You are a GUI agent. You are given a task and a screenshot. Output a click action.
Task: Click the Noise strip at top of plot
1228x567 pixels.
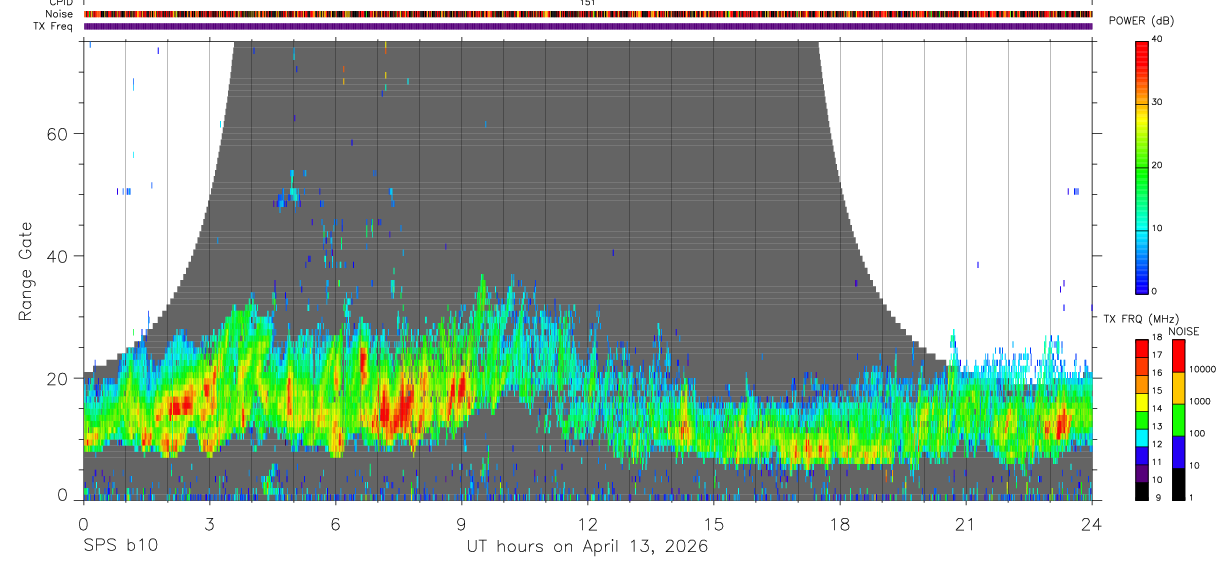tap(588, 14)
